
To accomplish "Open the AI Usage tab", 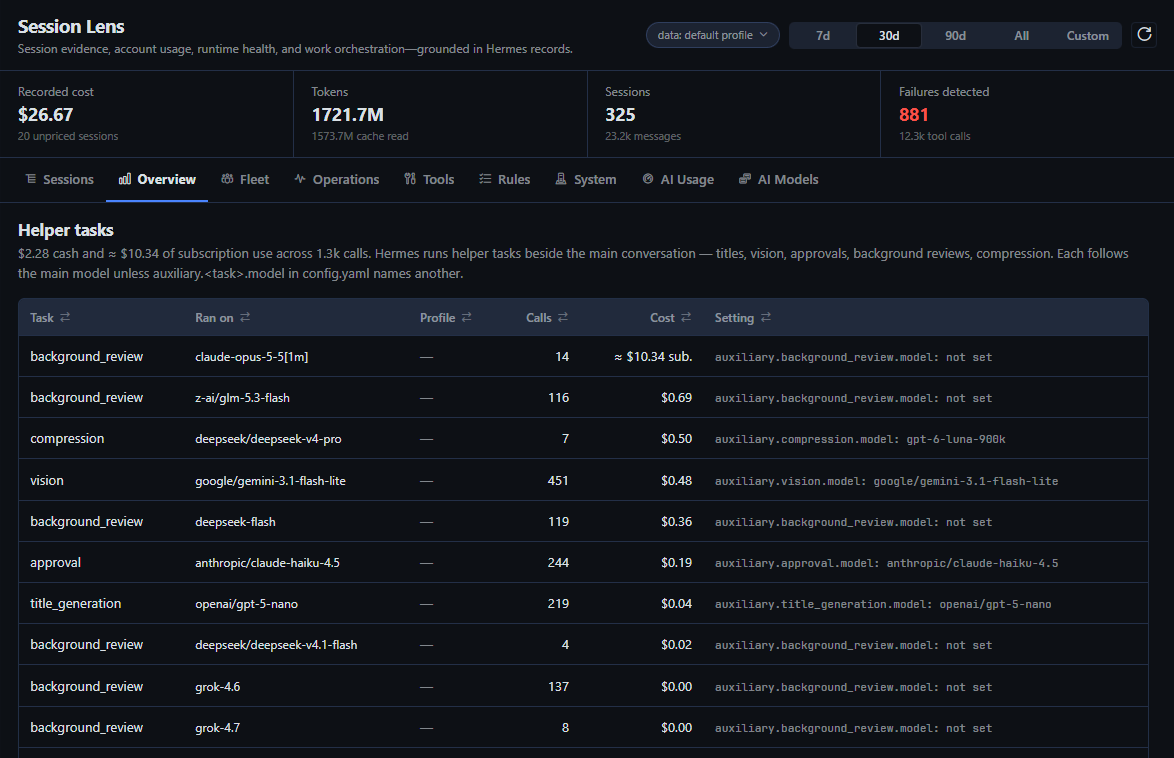I will 678,180.
